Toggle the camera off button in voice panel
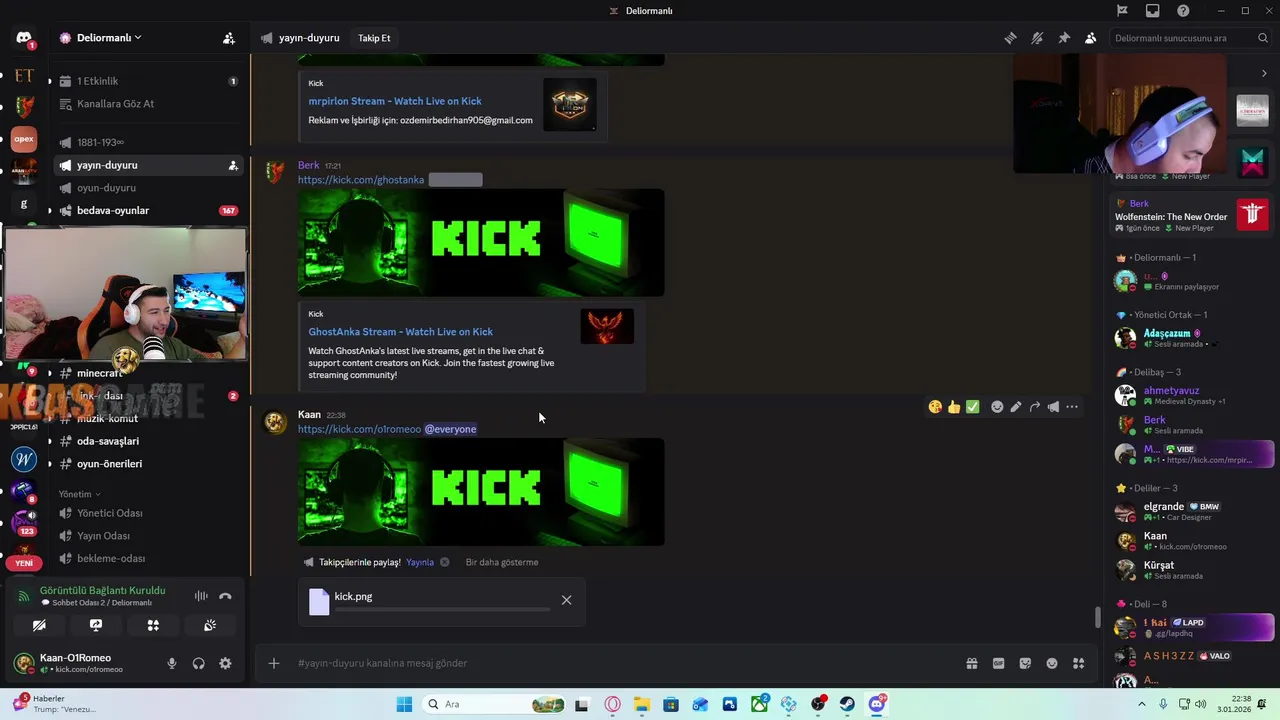This screenshot has height=720, width=1280. click(x=39, y=625)
